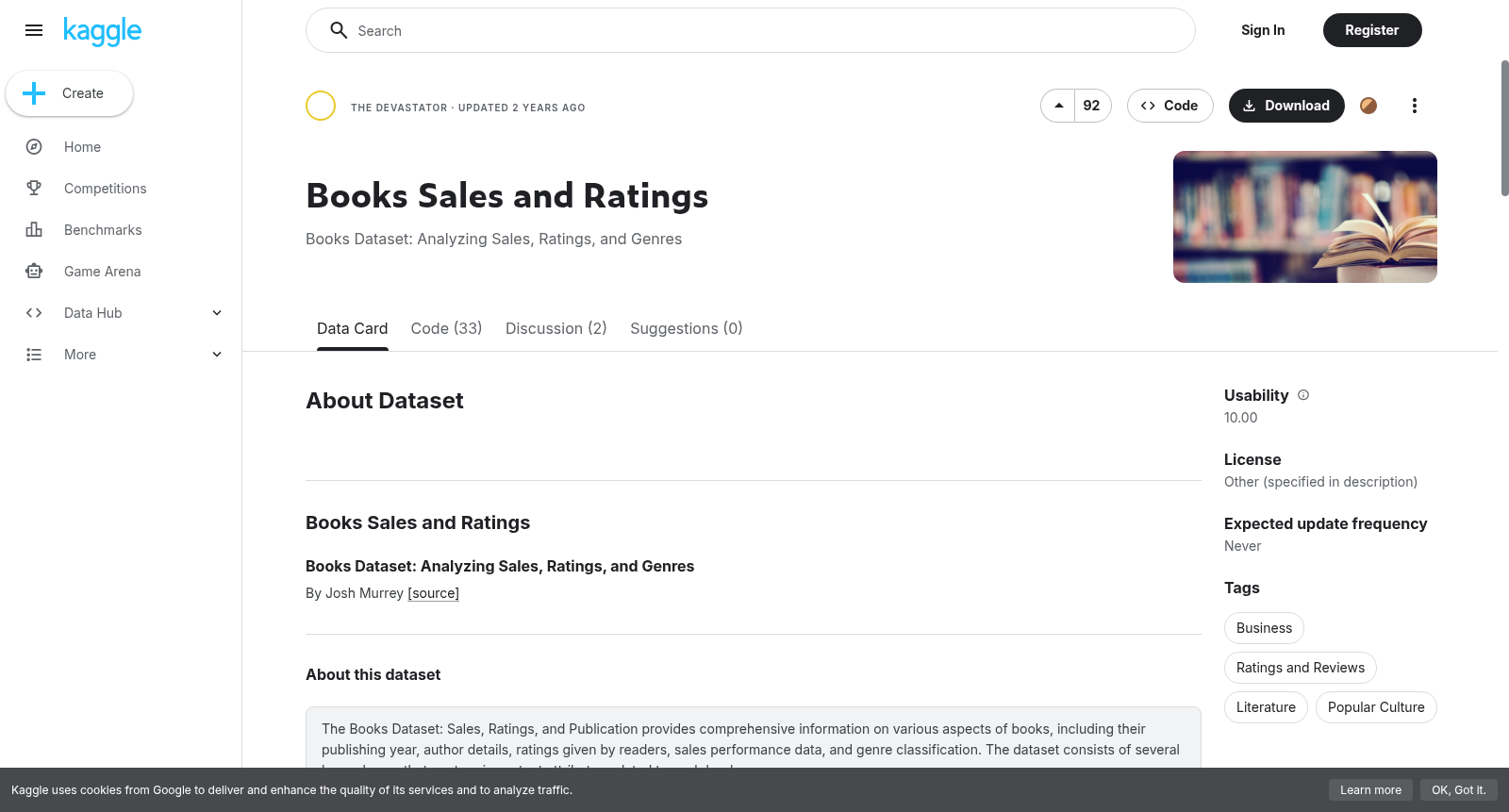Click the 'Books Sales and Ratings' main title

tap(507, 196)
